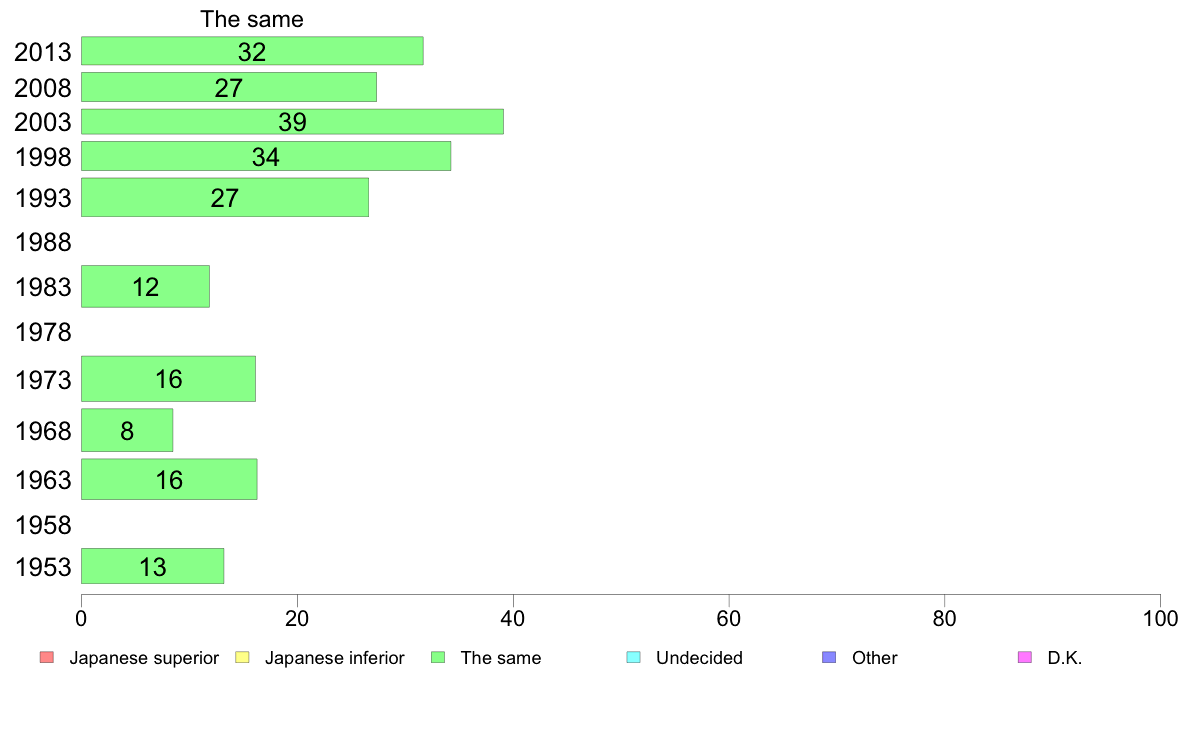Click the yellow Japanese inferior legend swatch
The width and height of the screenshot is (1188, 736).
242,657
